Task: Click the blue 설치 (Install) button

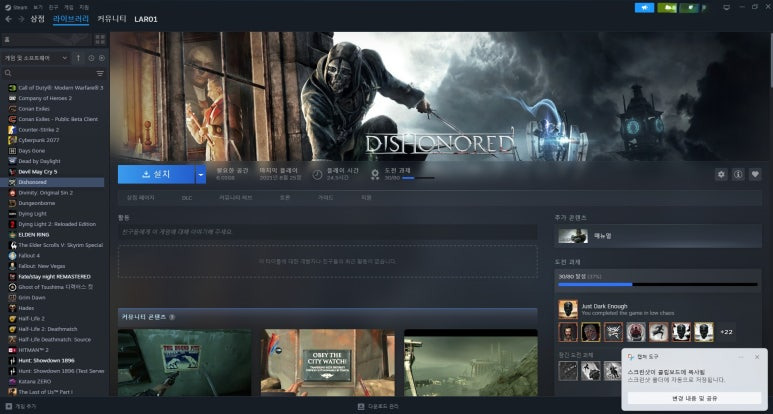Action: click(x=156, y=174)
